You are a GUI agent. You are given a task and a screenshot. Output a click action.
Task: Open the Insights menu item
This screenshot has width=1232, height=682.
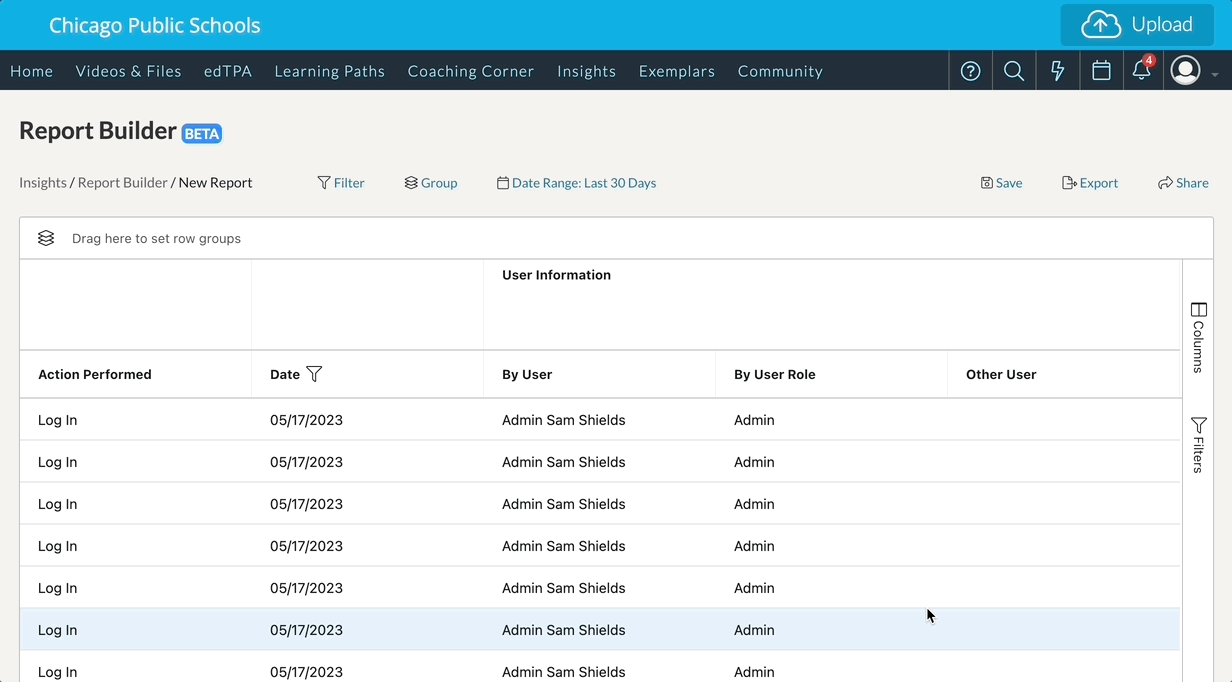pyautogui.click(x=586, y=71)
